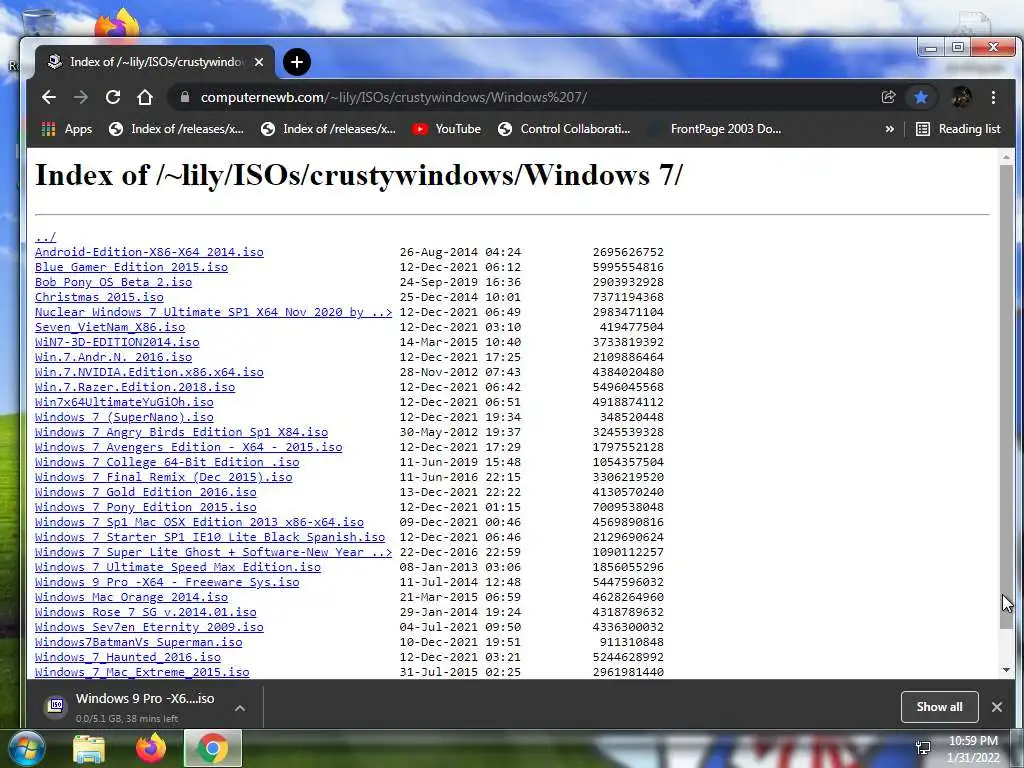The width and height of the screenshot is (1024, 768).
Task: Download Windows 9 Pro -X64 - Freeware Sys.iso
Action: coord(167,583)
